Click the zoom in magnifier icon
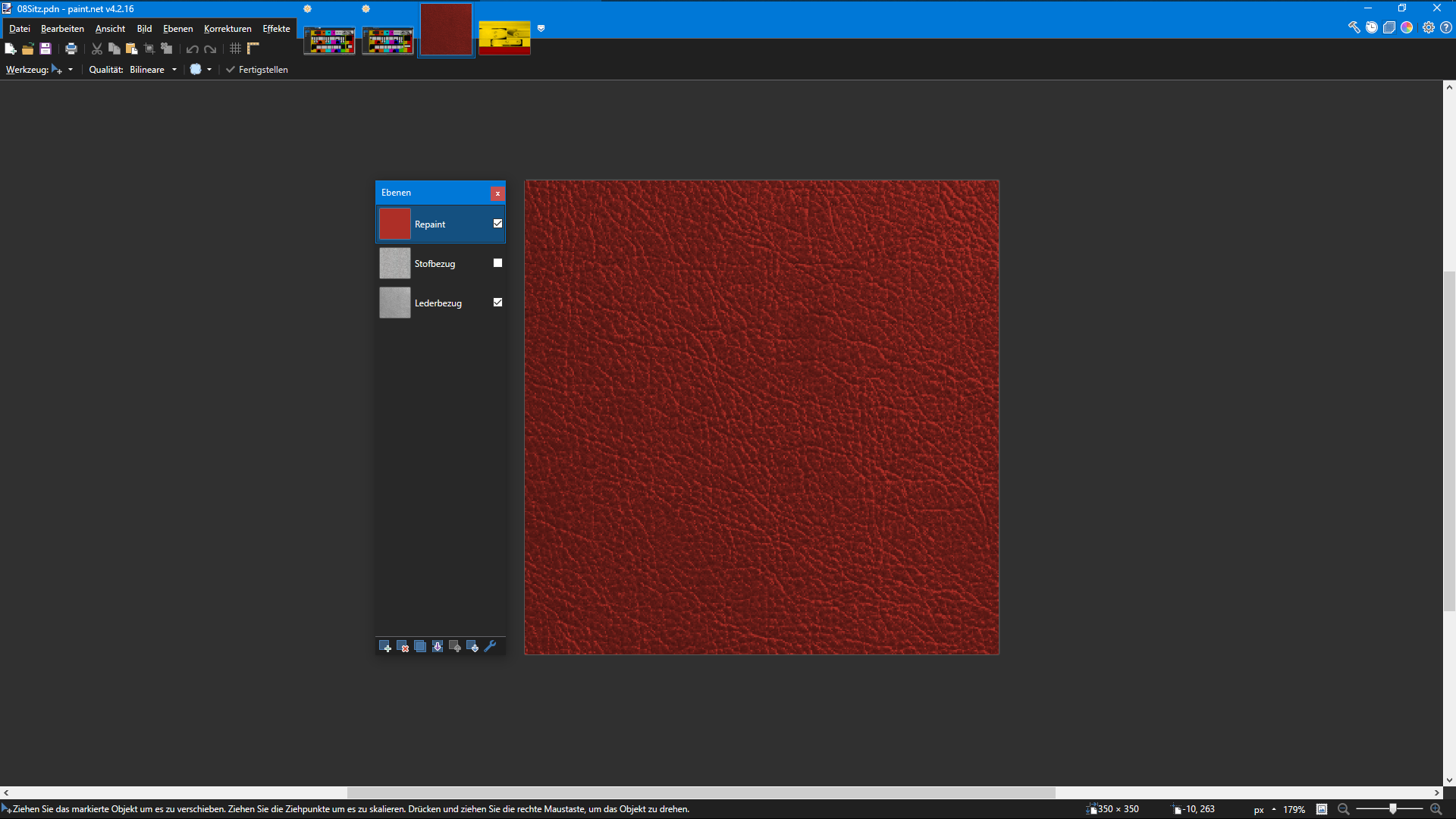 [1436, 809]
